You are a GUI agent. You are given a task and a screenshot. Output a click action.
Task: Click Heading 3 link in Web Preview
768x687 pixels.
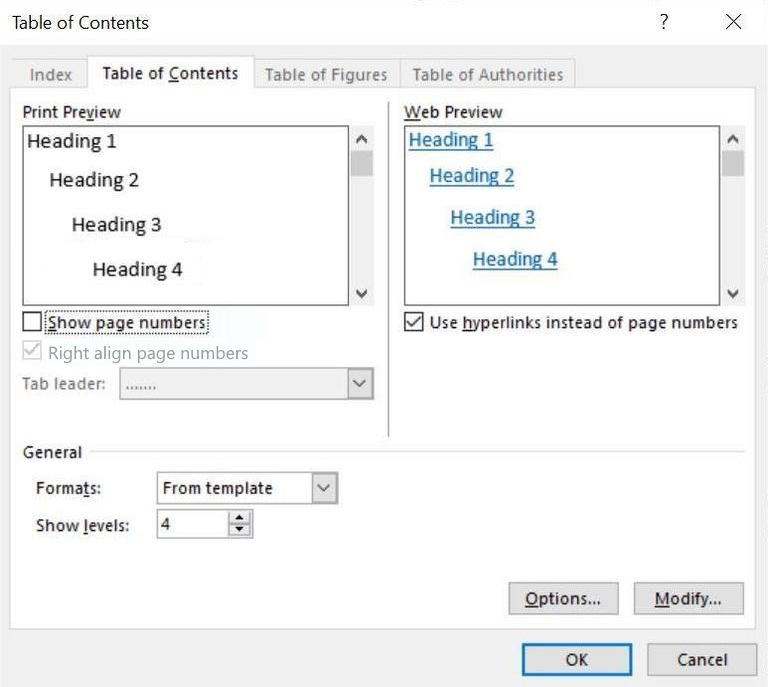pos(493,217)
